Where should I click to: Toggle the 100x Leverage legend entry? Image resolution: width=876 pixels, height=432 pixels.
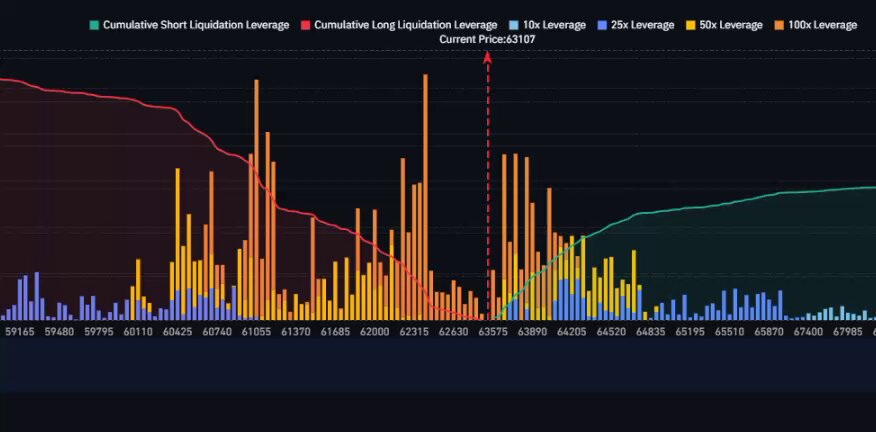[815, 25]
